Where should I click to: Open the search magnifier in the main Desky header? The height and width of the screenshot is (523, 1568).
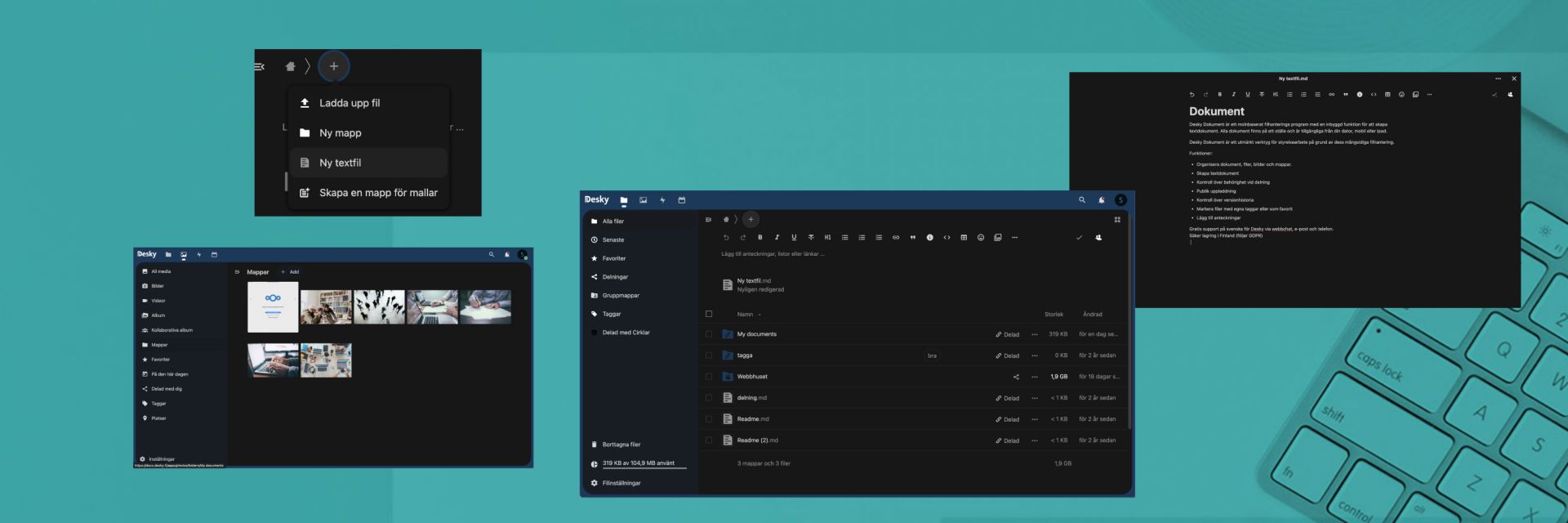coord(1082,200)
